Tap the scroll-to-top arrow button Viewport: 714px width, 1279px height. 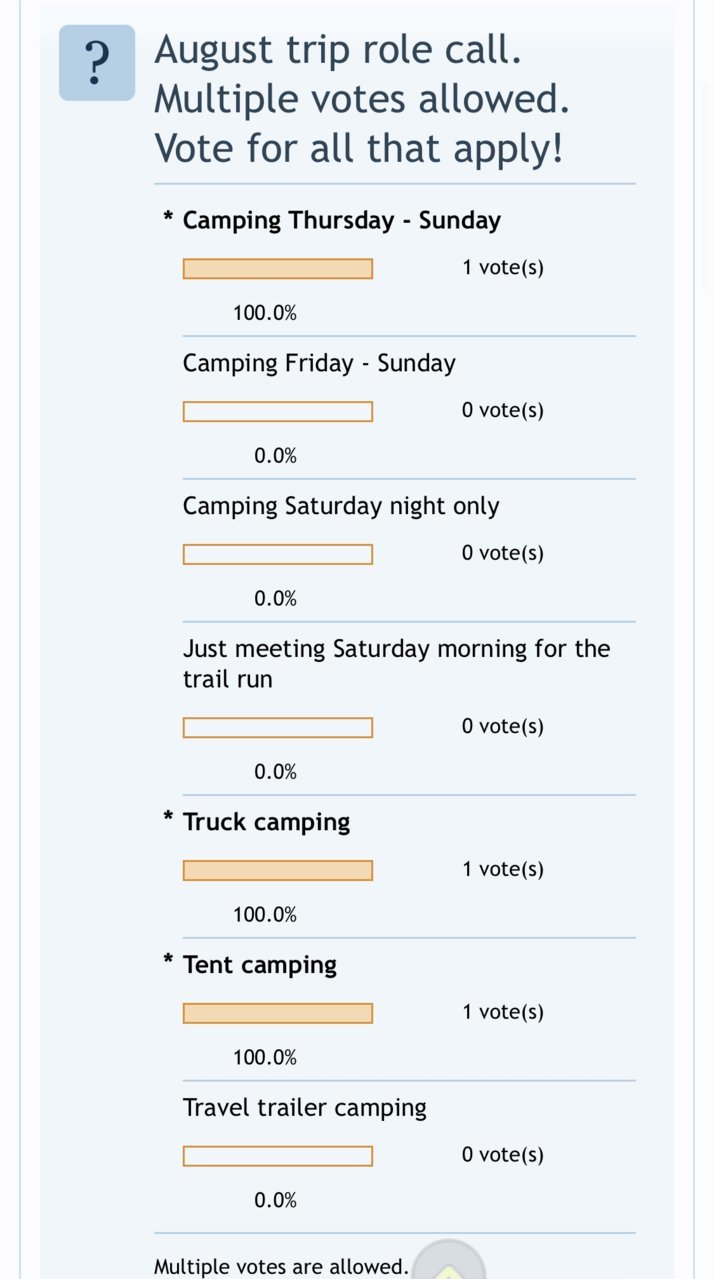point(449,1260)
